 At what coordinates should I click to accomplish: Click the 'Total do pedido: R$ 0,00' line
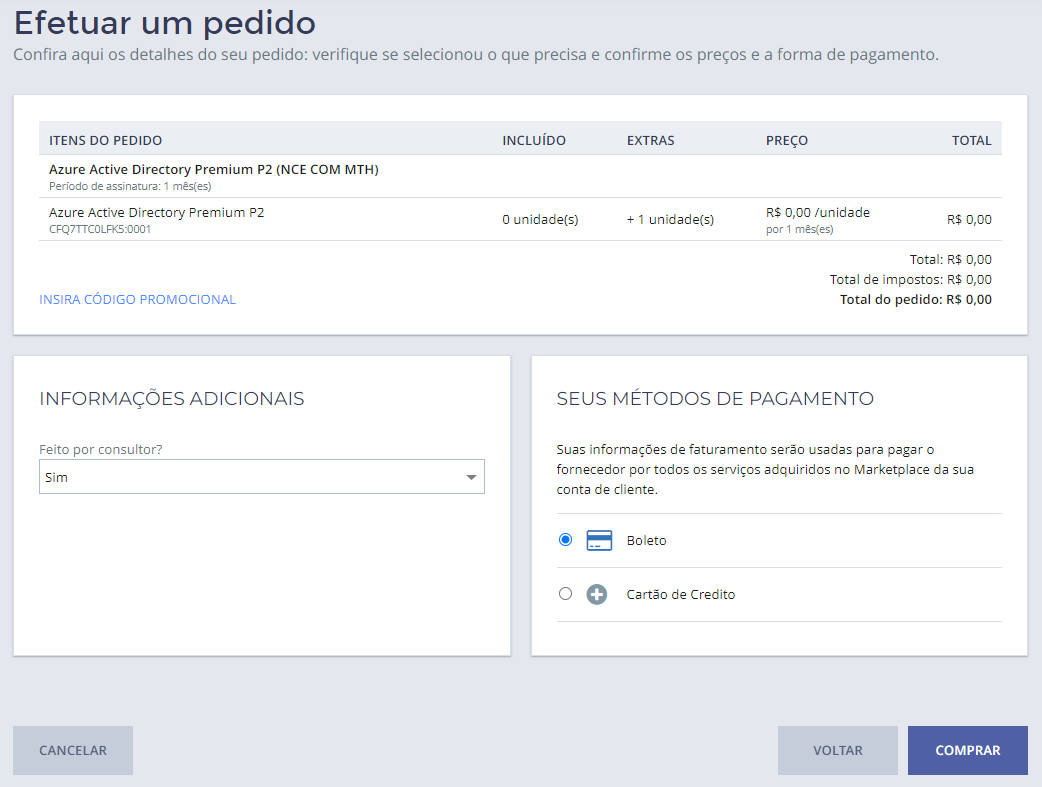pos(915,299)
